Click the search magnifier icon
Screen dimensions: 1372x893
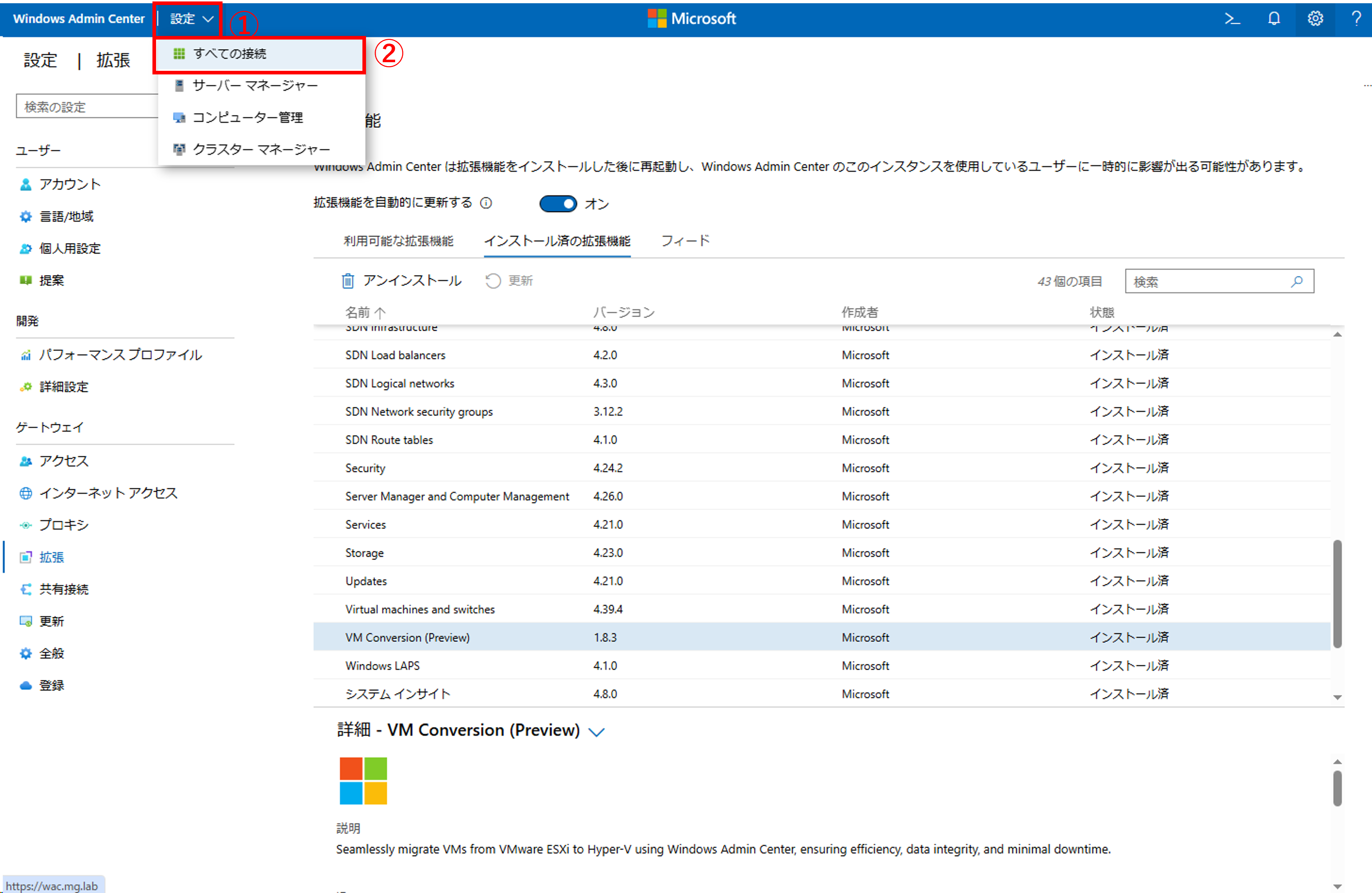(1297, 281)
